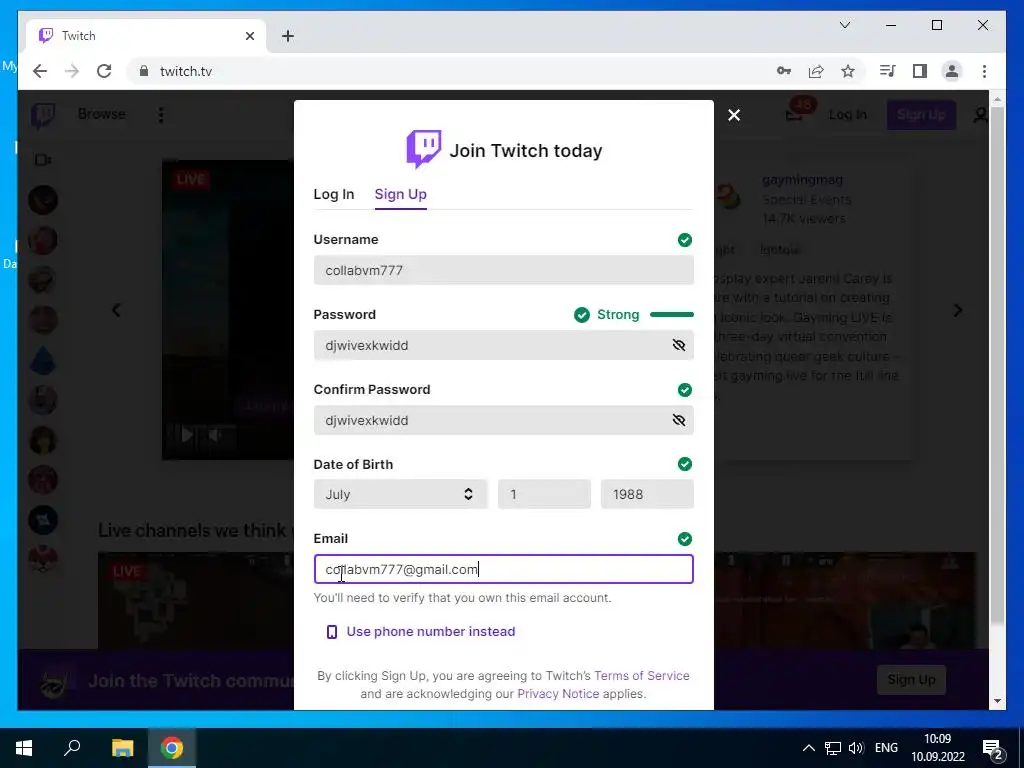Bookmark this page with the star icon
The width and height of the screenshot is (1024, 768).
848,71
